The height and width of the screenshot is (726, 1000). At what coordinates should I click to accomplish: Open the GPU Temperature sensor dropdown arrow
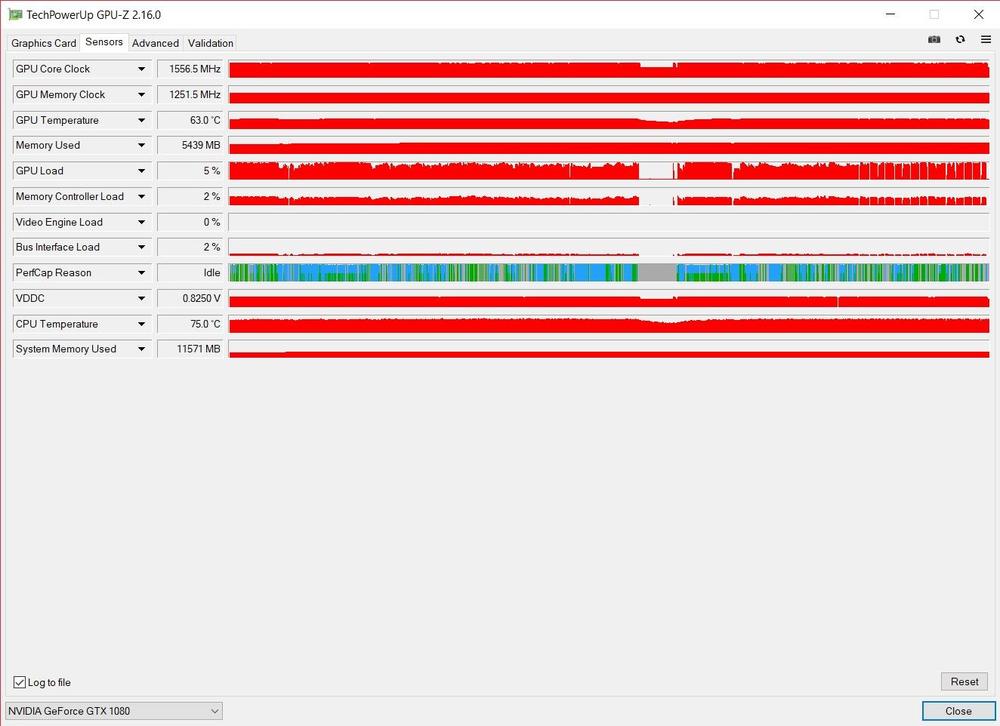141,120
